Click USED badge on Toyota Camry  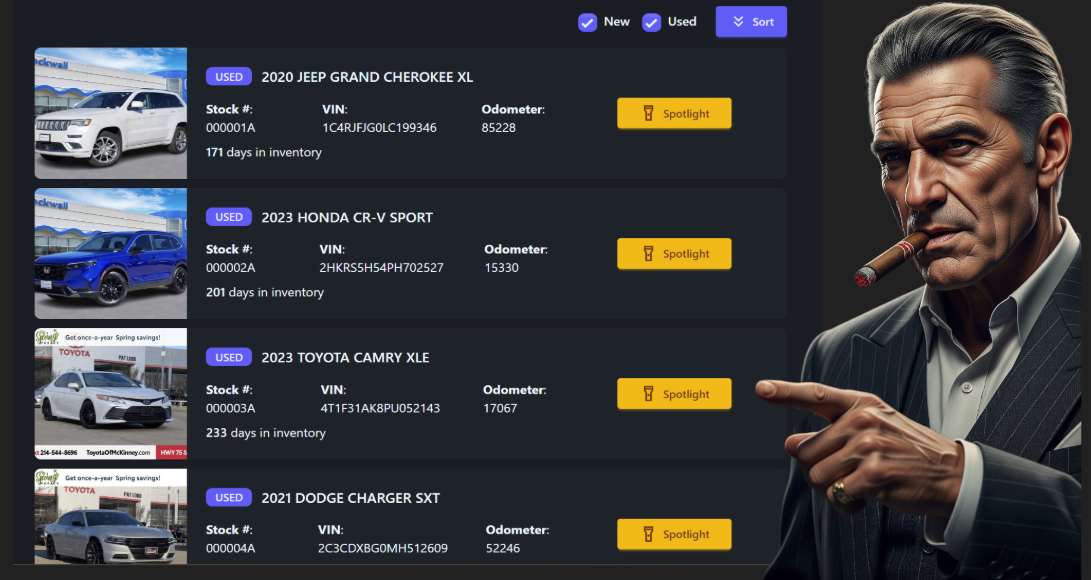(228, 357)
